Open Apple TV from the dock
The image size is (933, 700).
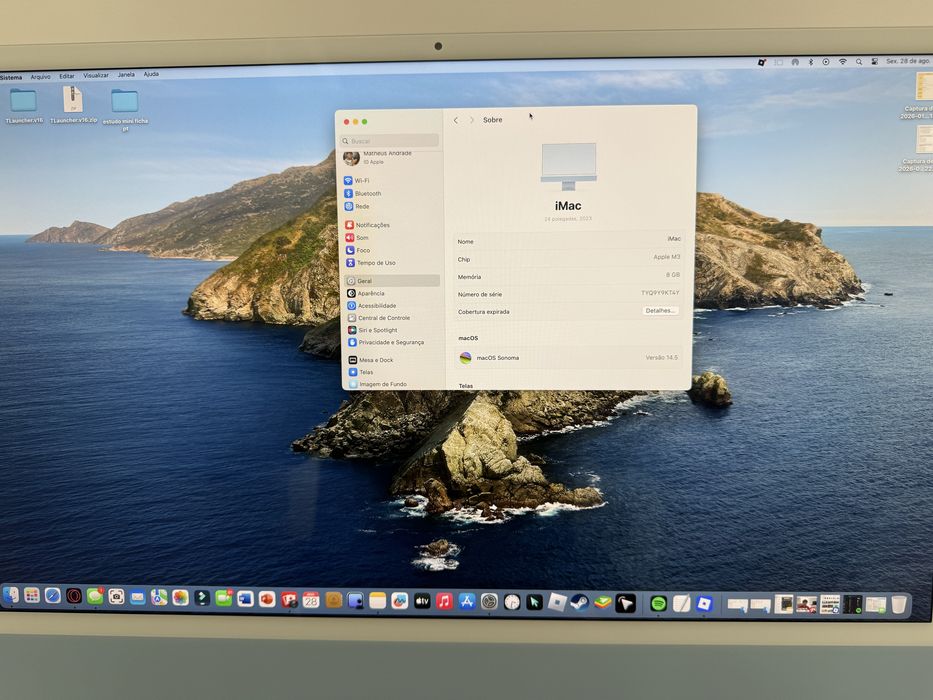[422, 602]
